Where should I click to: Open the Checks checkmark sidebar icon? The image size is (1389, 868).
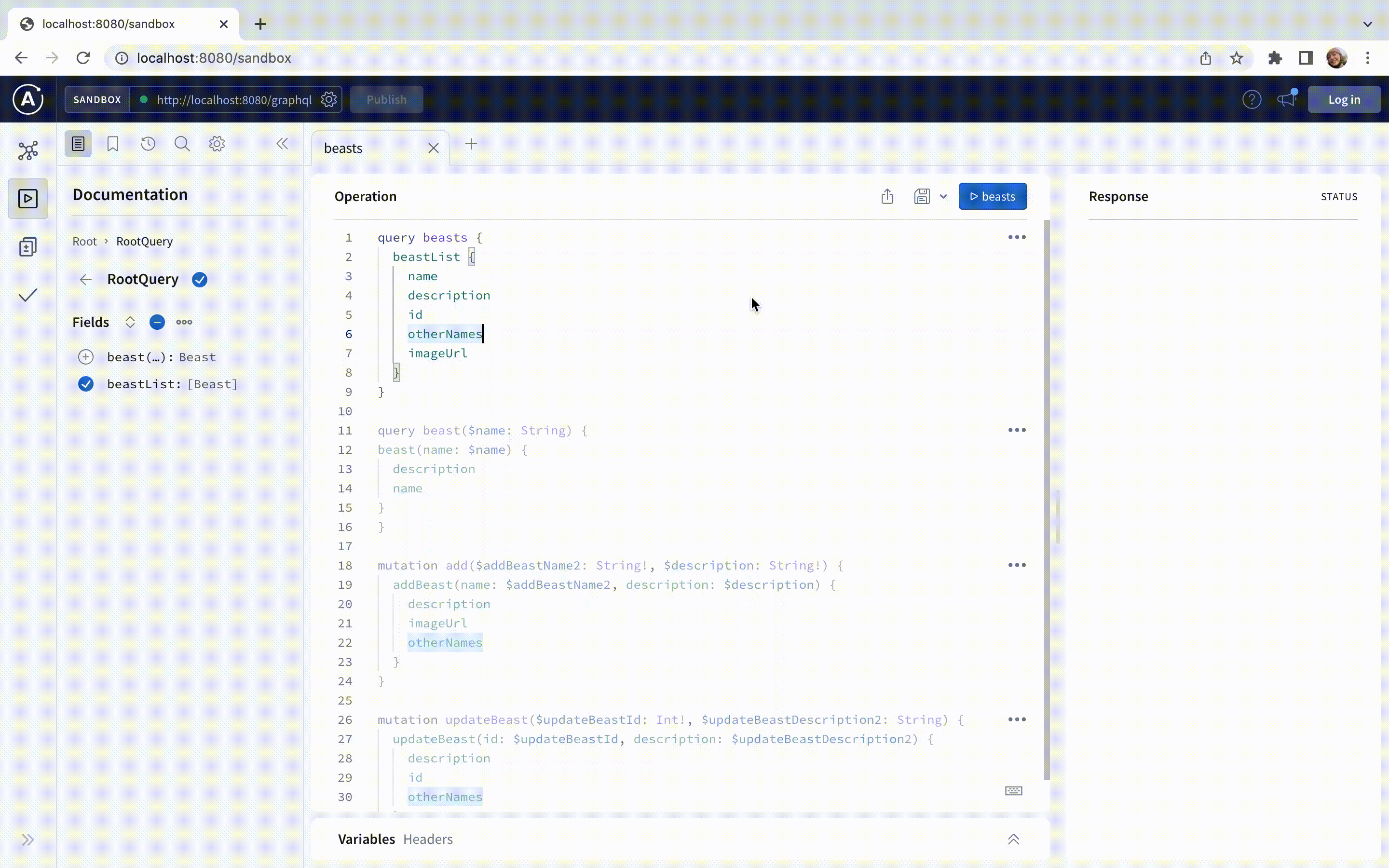point(28,295)
